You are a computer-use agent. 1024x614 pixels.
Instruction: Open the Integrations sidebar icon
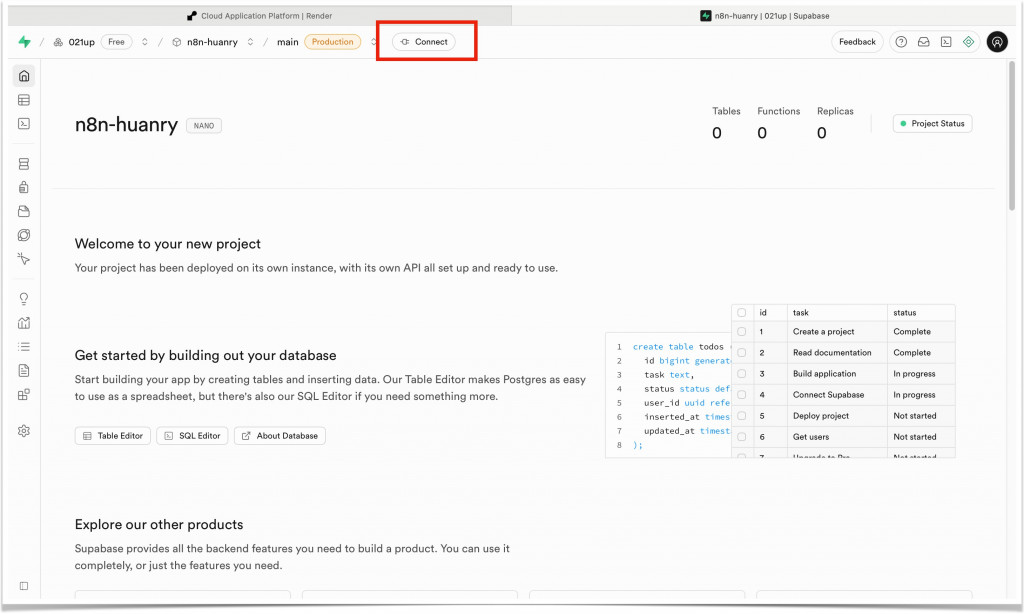click(24, 395)
